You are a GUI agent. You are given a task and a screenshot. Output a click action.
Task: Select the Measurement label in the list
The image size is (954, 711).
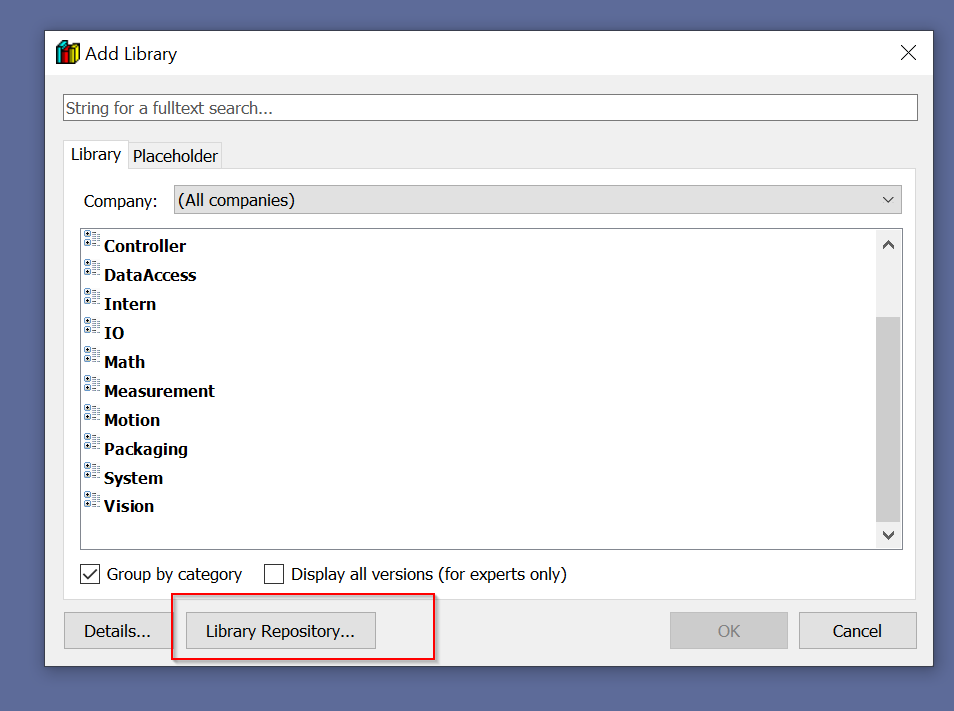click(x=159, y=391)
